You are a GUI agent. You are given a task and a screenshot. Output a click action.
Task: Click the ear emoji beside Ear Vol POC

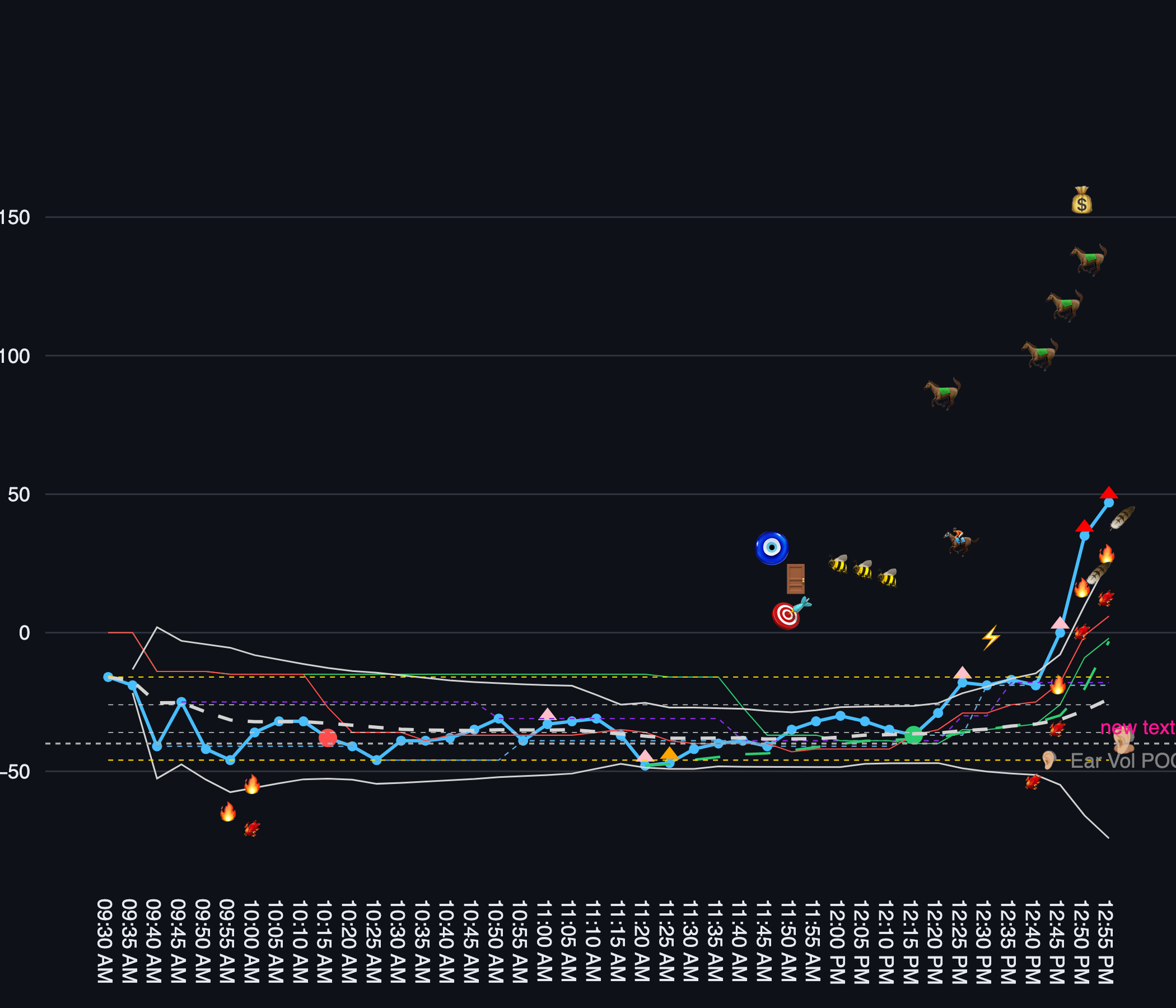click(1048, 760)
